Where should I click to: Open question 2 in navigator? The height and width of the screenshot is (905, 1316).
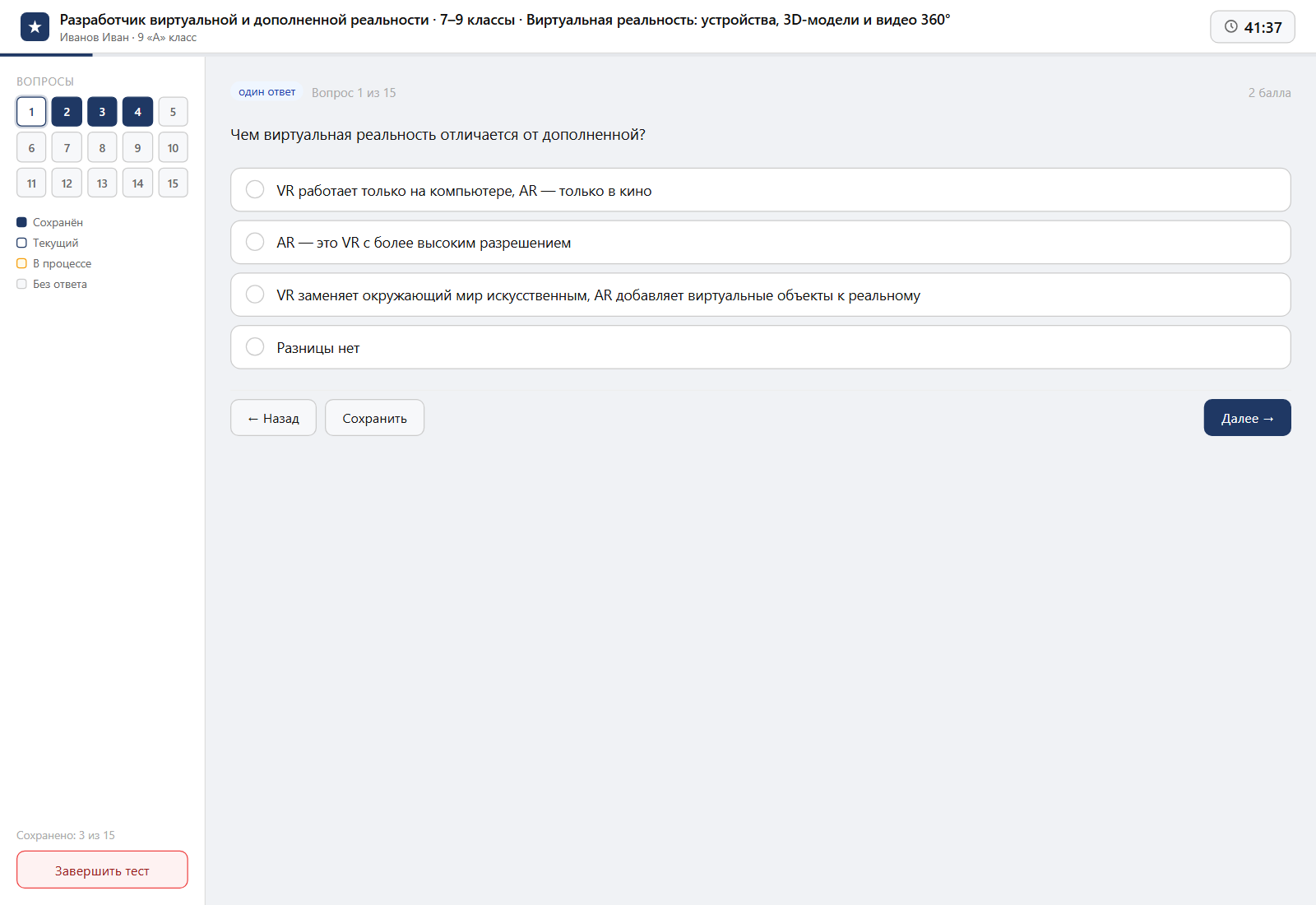pos(67,112)
